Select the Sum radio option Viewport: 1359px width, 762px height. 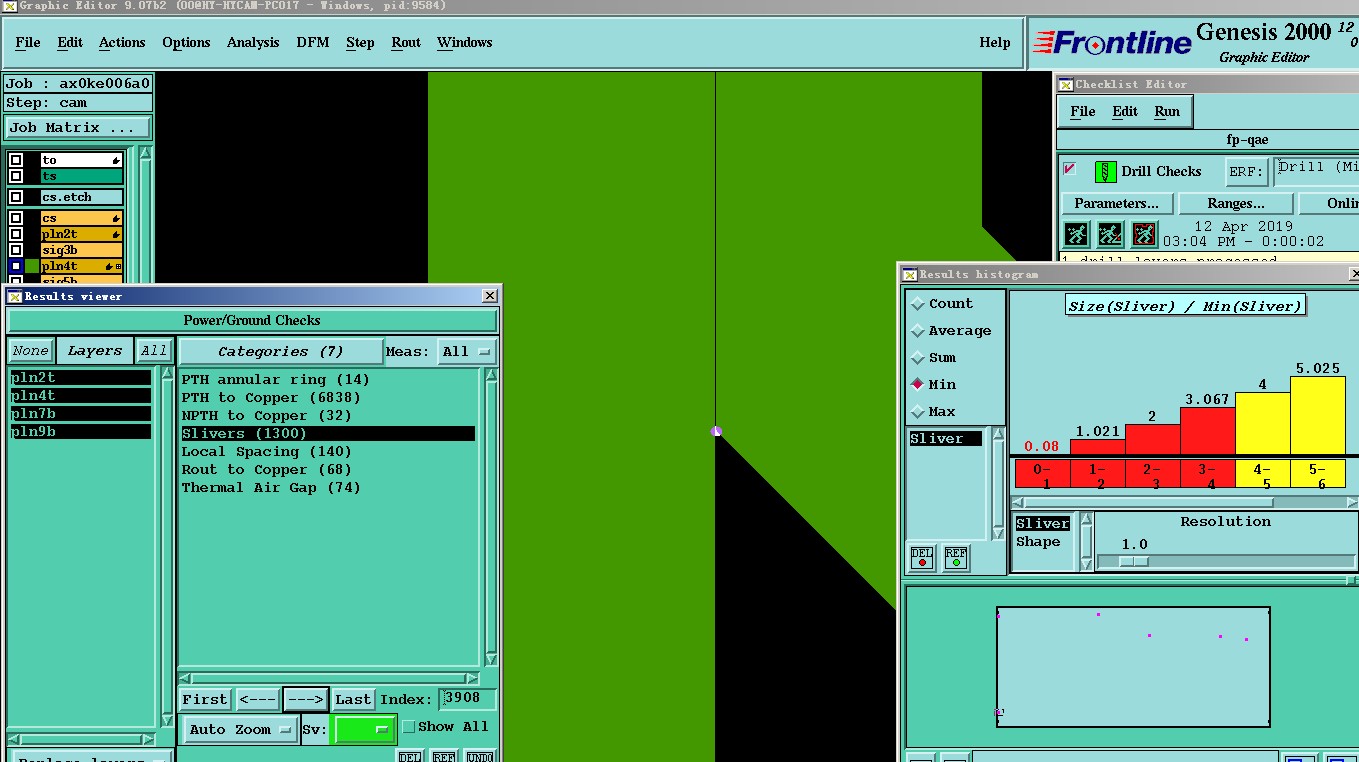click(x=917, y=358)
